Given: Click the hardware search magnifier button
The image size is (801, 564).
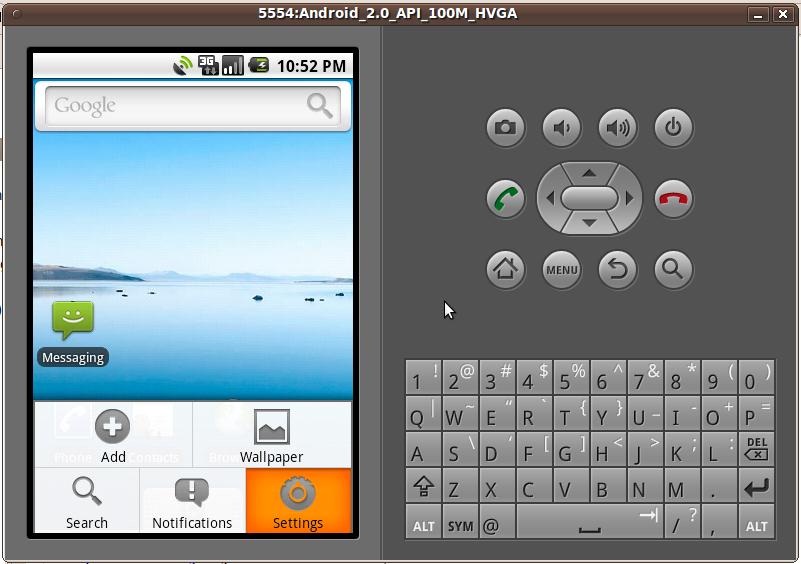Looking at the screenshot, I should [x=673, y=270].
